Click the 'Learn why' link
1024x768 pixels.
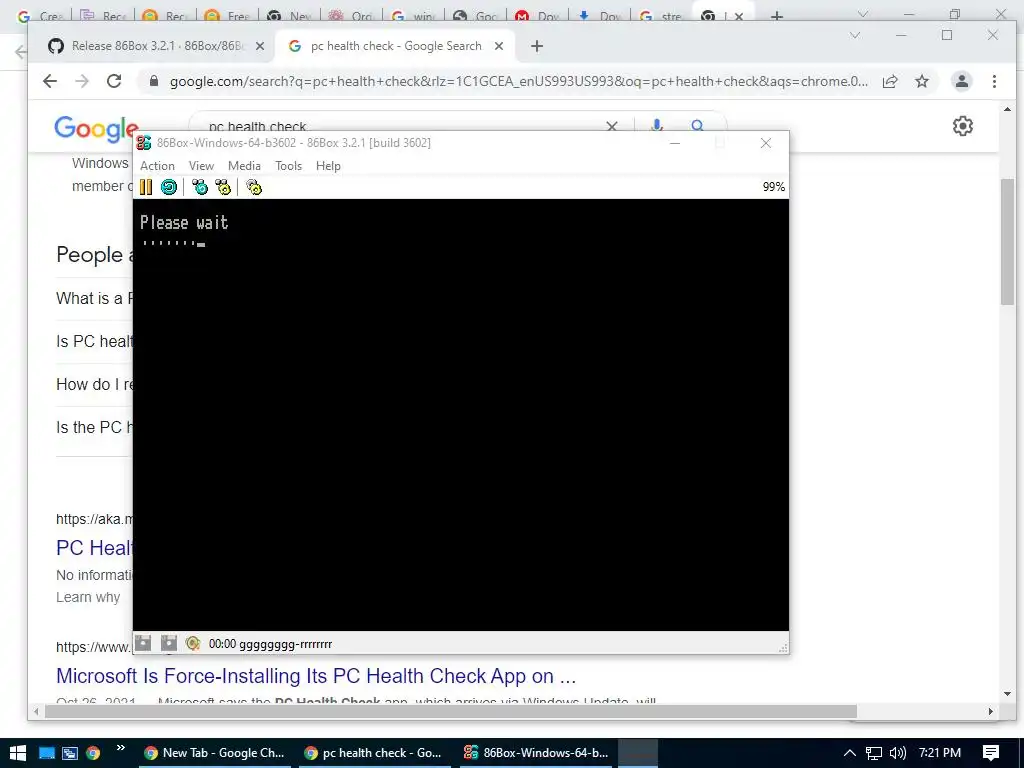tap(88, 598)
